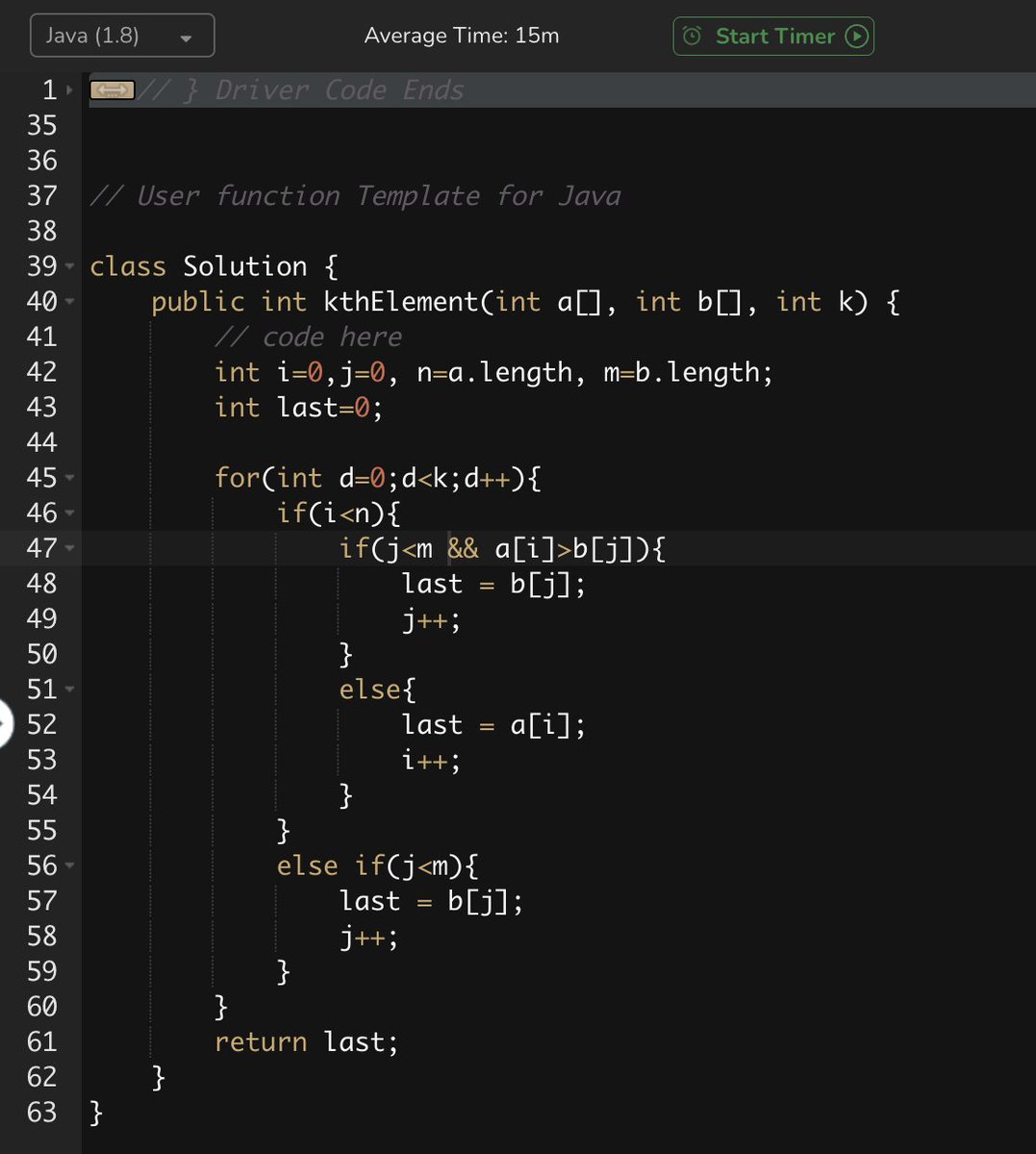Click on 'int last=0;' declaration

click(299, 408)
